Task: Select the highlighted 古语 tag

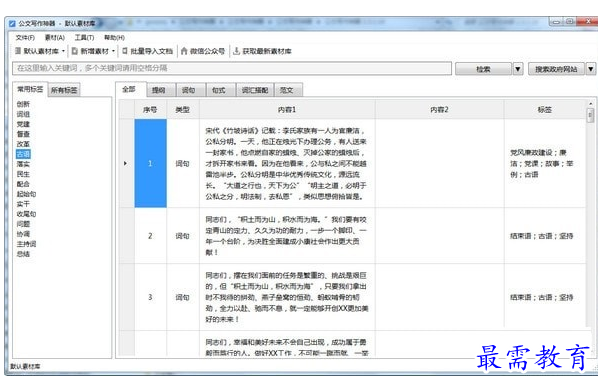Action: [23, 154]
